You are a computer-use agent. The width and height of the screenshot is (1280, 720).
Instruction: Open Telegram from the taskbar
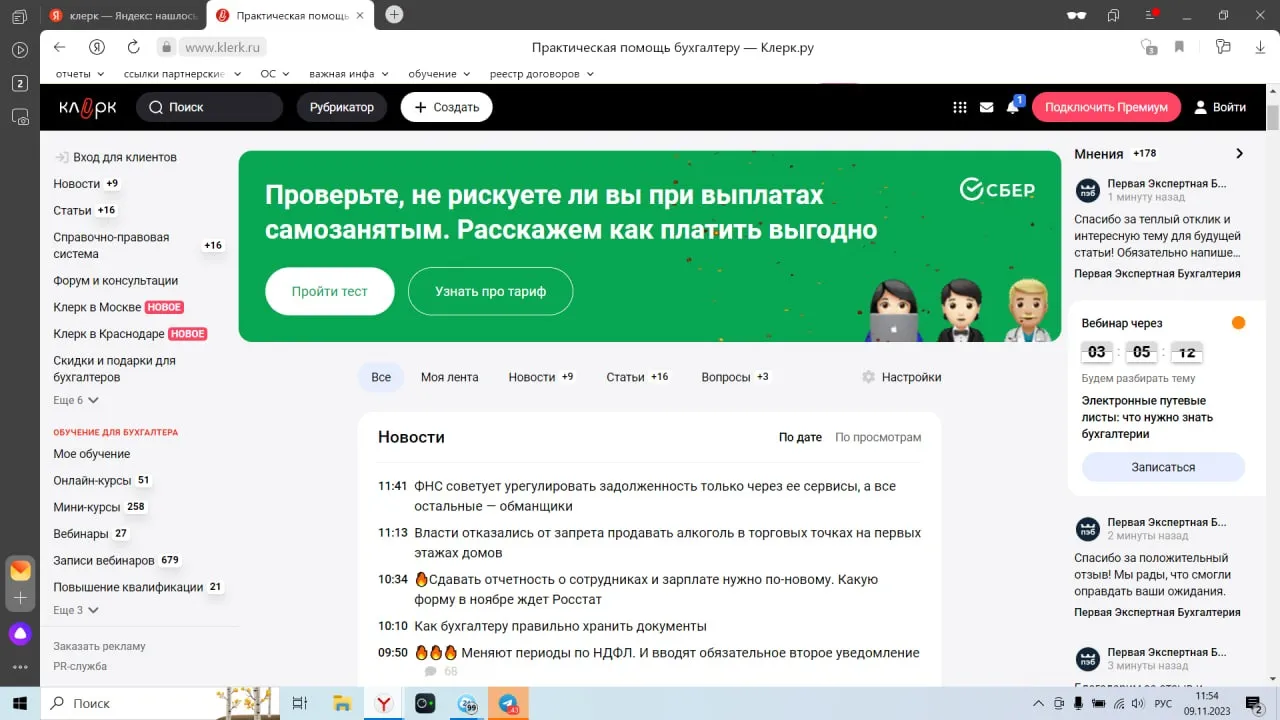click(508, 703)
